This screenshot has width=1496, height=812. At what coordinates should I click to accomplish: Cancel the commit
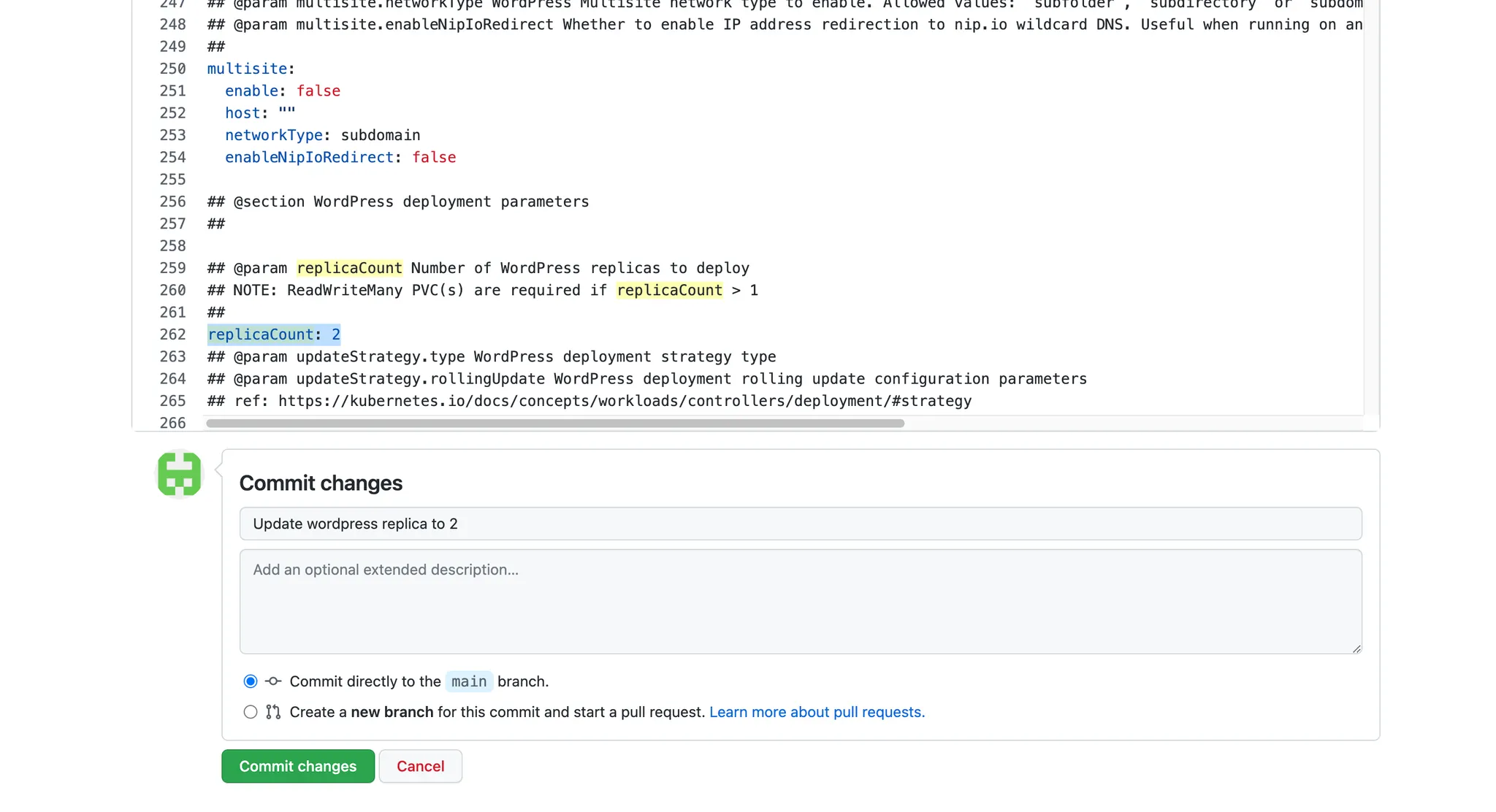click(420, 766)
